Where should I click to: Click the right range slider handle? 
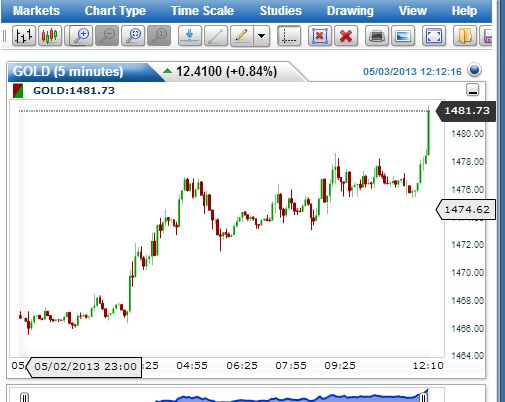pos(423,397)
